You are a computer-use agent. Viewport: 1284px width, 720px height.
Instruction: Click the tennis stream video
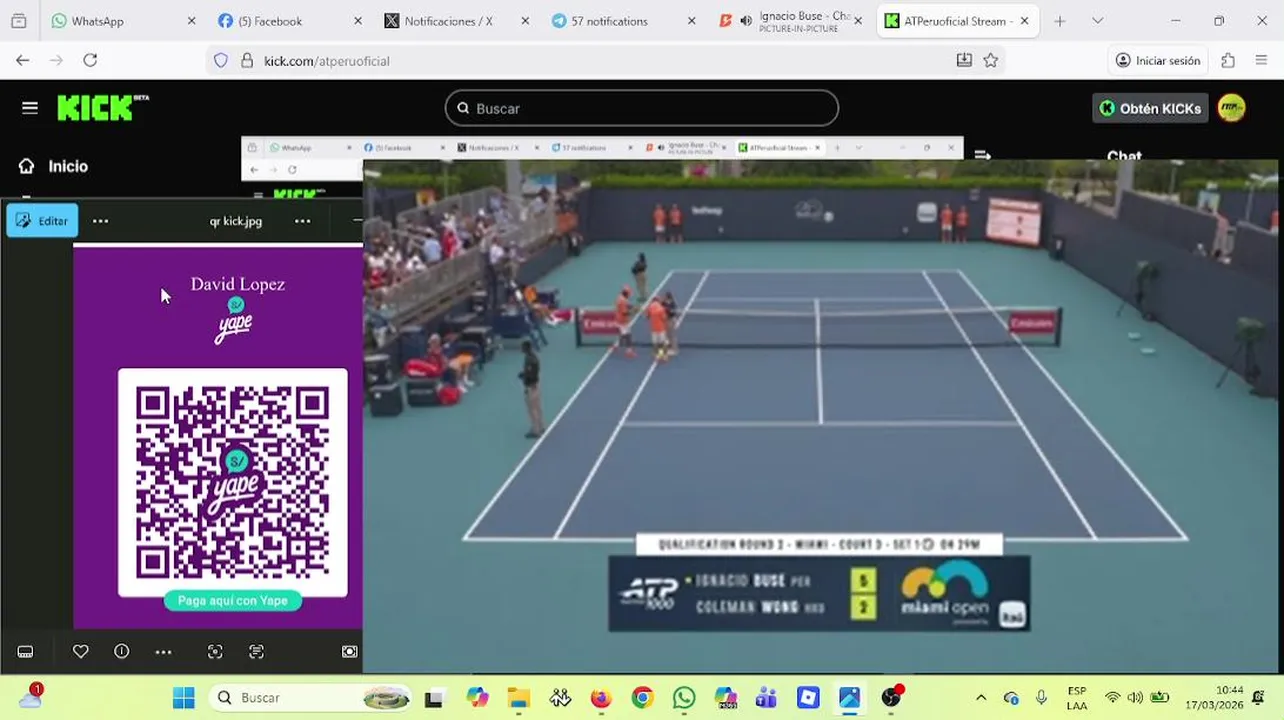coord(820,416)
